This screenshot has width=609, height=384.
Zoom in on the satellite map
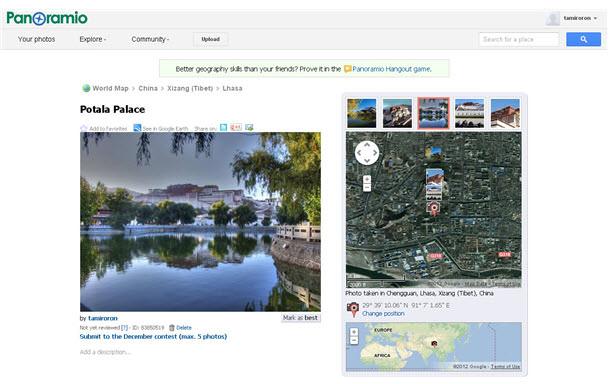click(367, 179)
